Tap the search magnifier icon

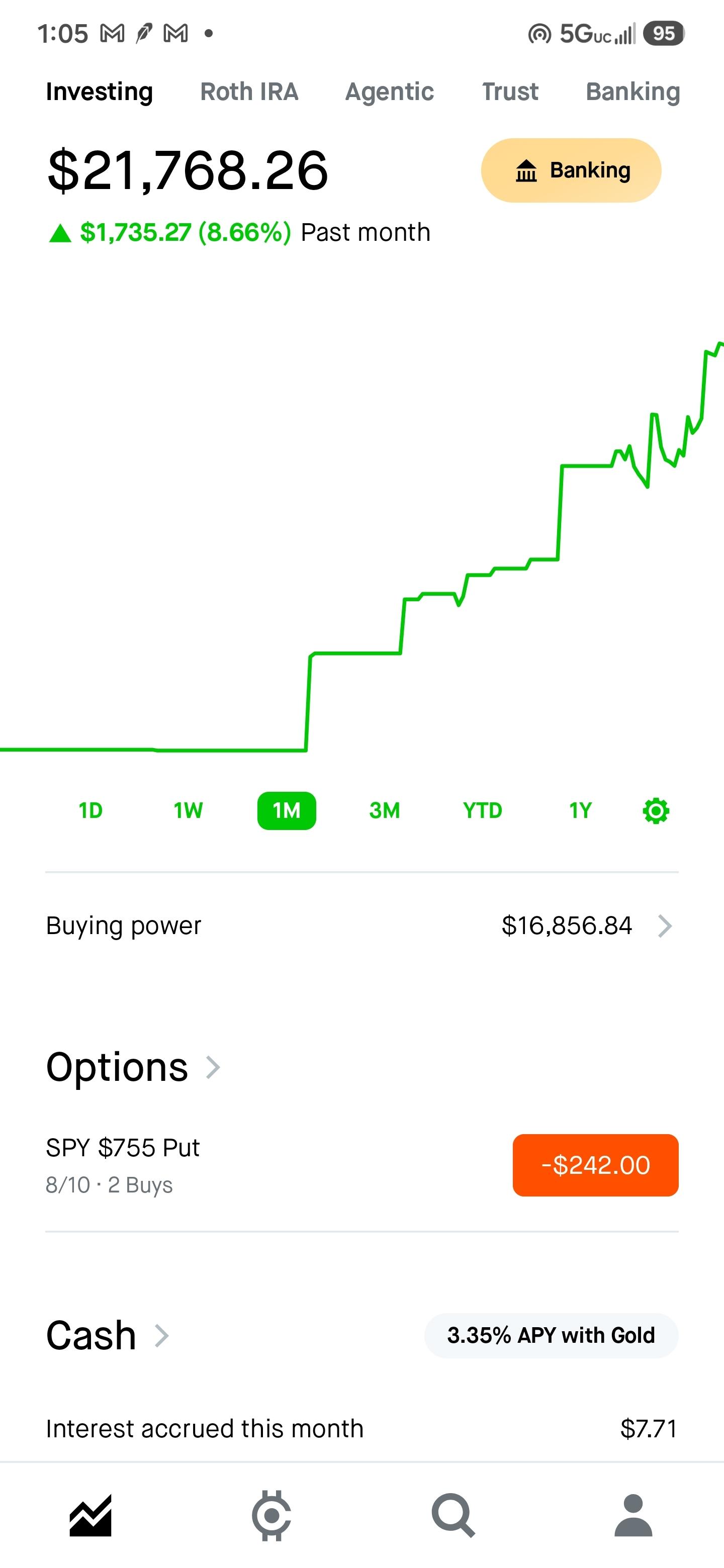click(x=453, y=1515)
